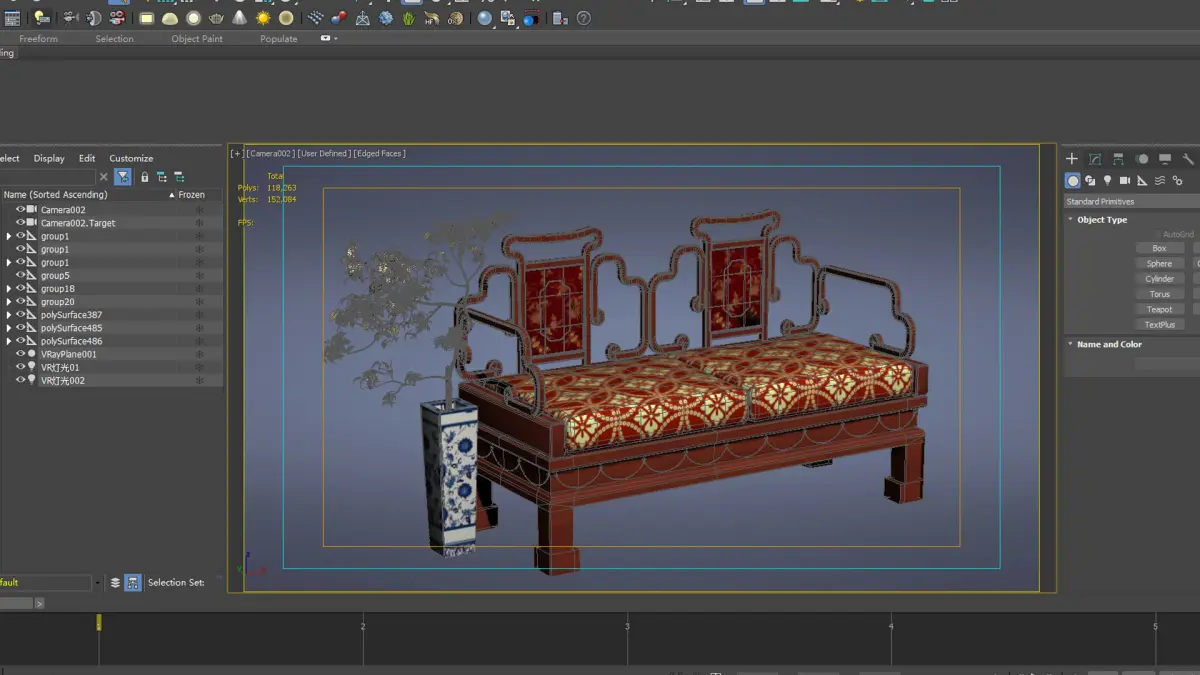Viewport: 1200px width, 675px height.
Task: Click the yellow plane rectangle icon in the toolbar
Action: pyautogui.click(x=147, y=19)
